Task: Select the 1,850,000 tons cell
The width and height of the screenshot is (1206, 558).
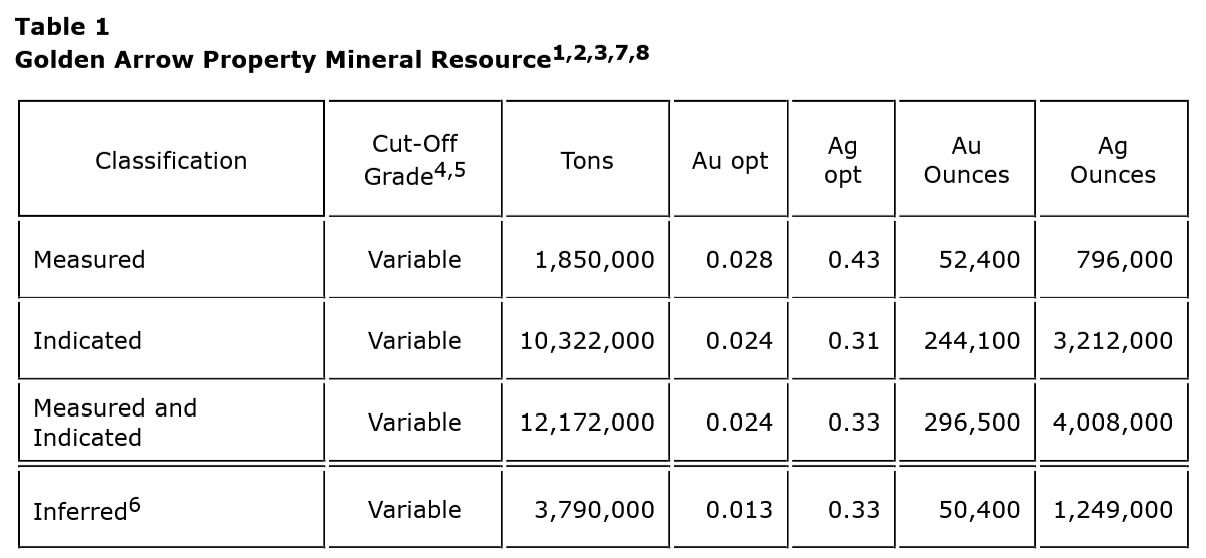Action: pos(594,260)
